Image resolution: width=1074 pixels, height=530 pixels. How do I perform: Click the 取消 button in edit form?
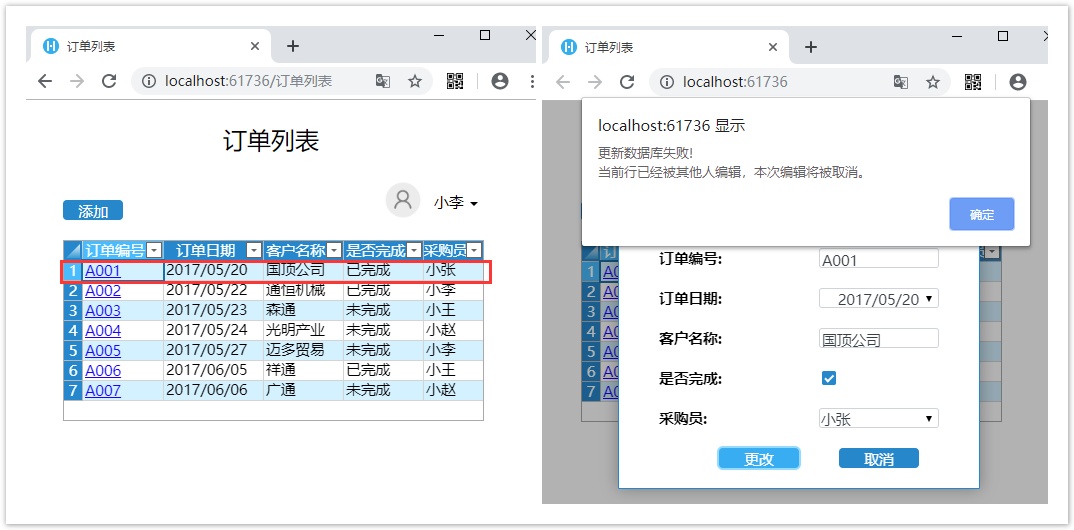878,458
